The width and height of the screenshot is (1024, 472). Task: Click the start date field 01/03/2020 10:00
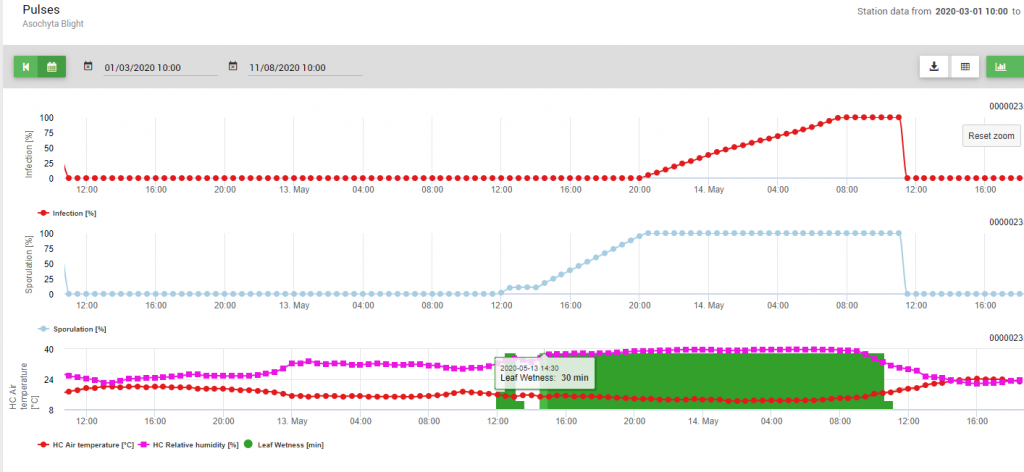160,68
